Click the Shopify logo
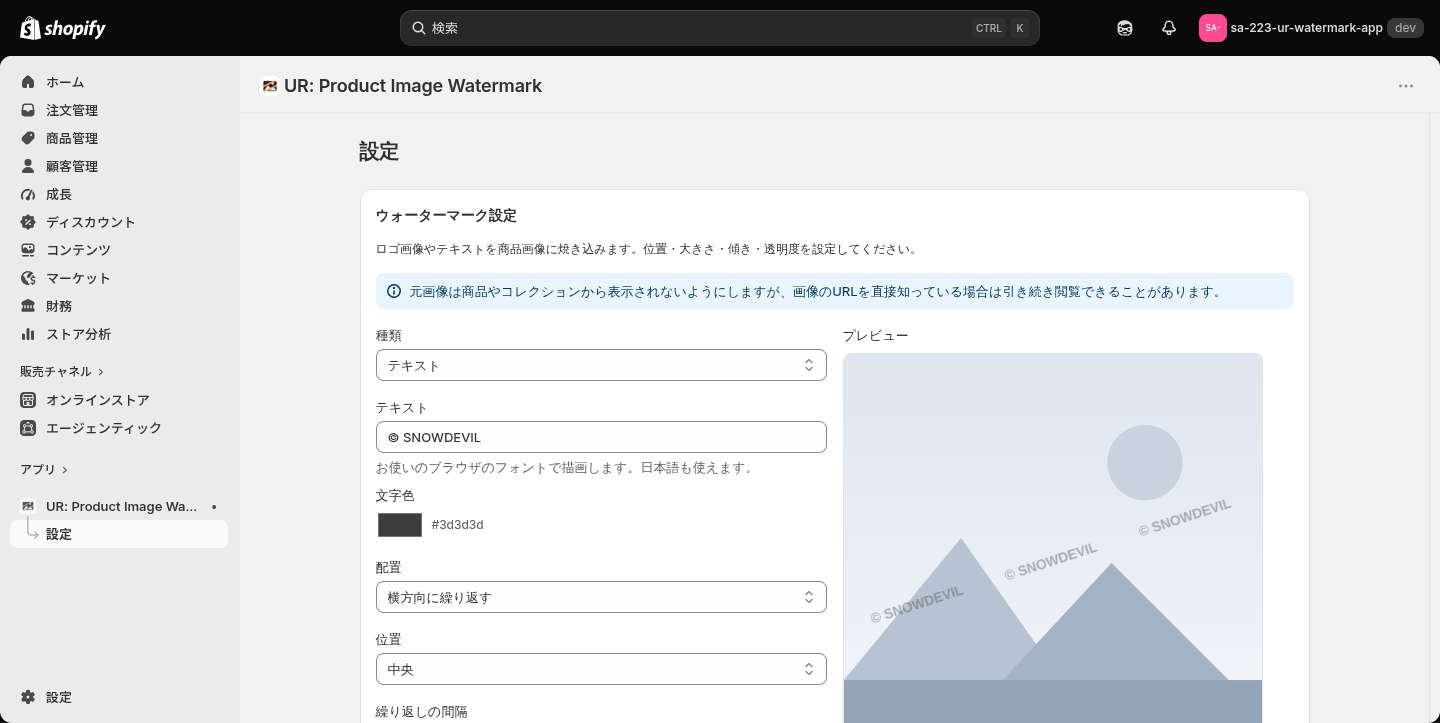This screenshot has height=723, width=1440. [63, 28]
